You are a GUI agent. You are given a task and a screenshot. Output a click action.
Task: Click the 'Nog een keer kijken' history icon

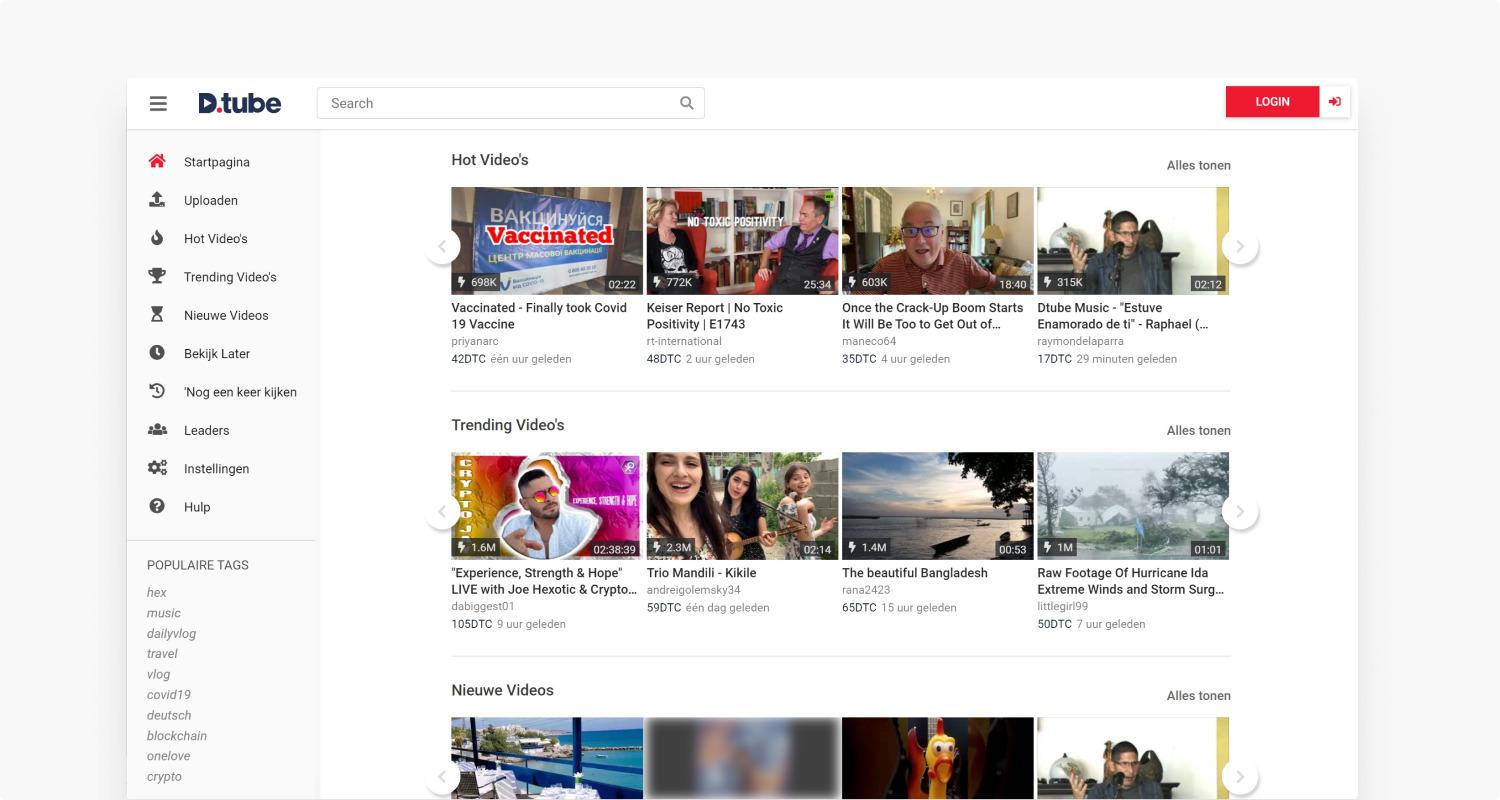point(157,391)
